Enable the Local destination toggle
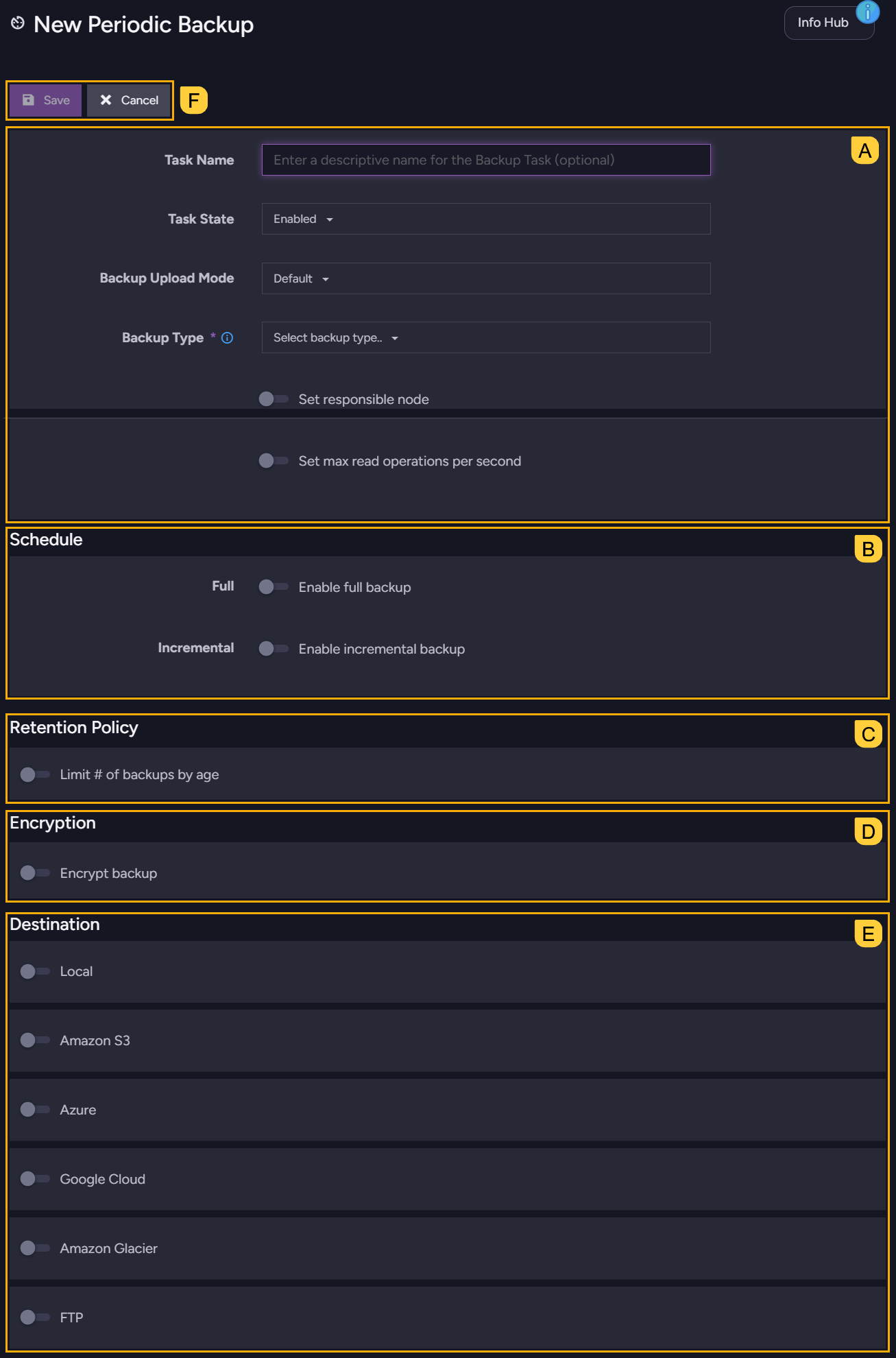896x1358 pixels. (34, 971)
